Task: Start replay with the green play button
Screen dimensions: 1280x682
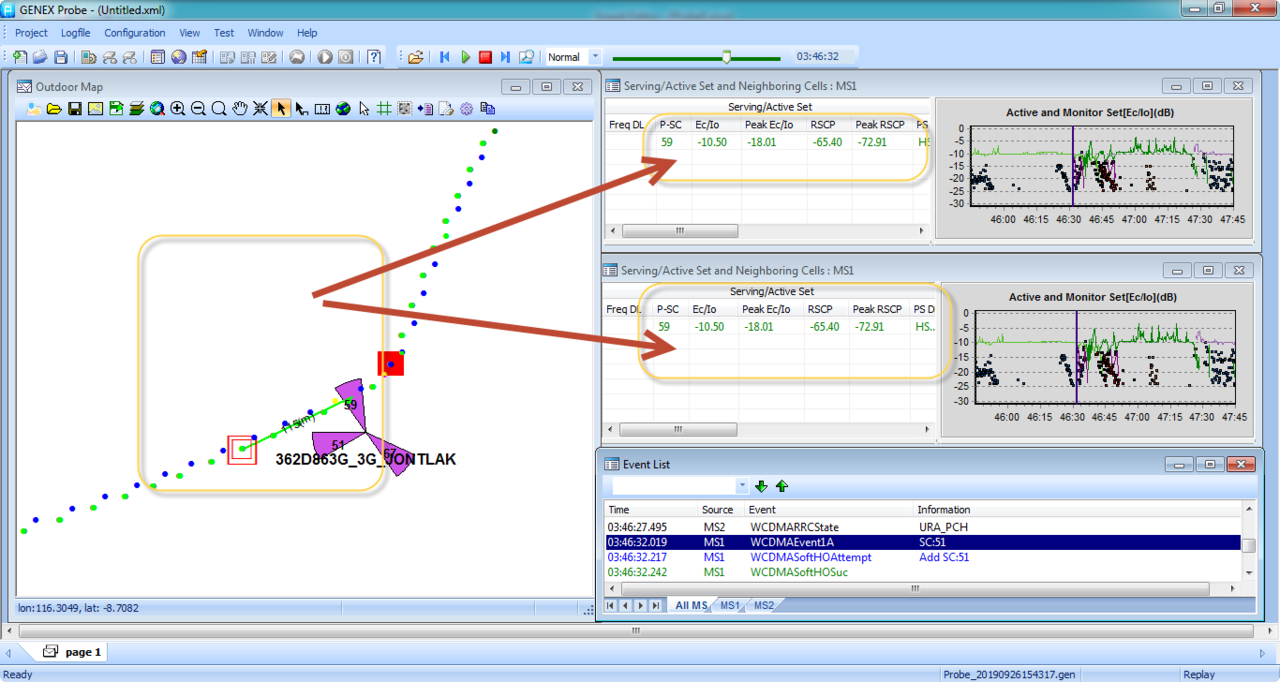Action: [x=465, y=57]
